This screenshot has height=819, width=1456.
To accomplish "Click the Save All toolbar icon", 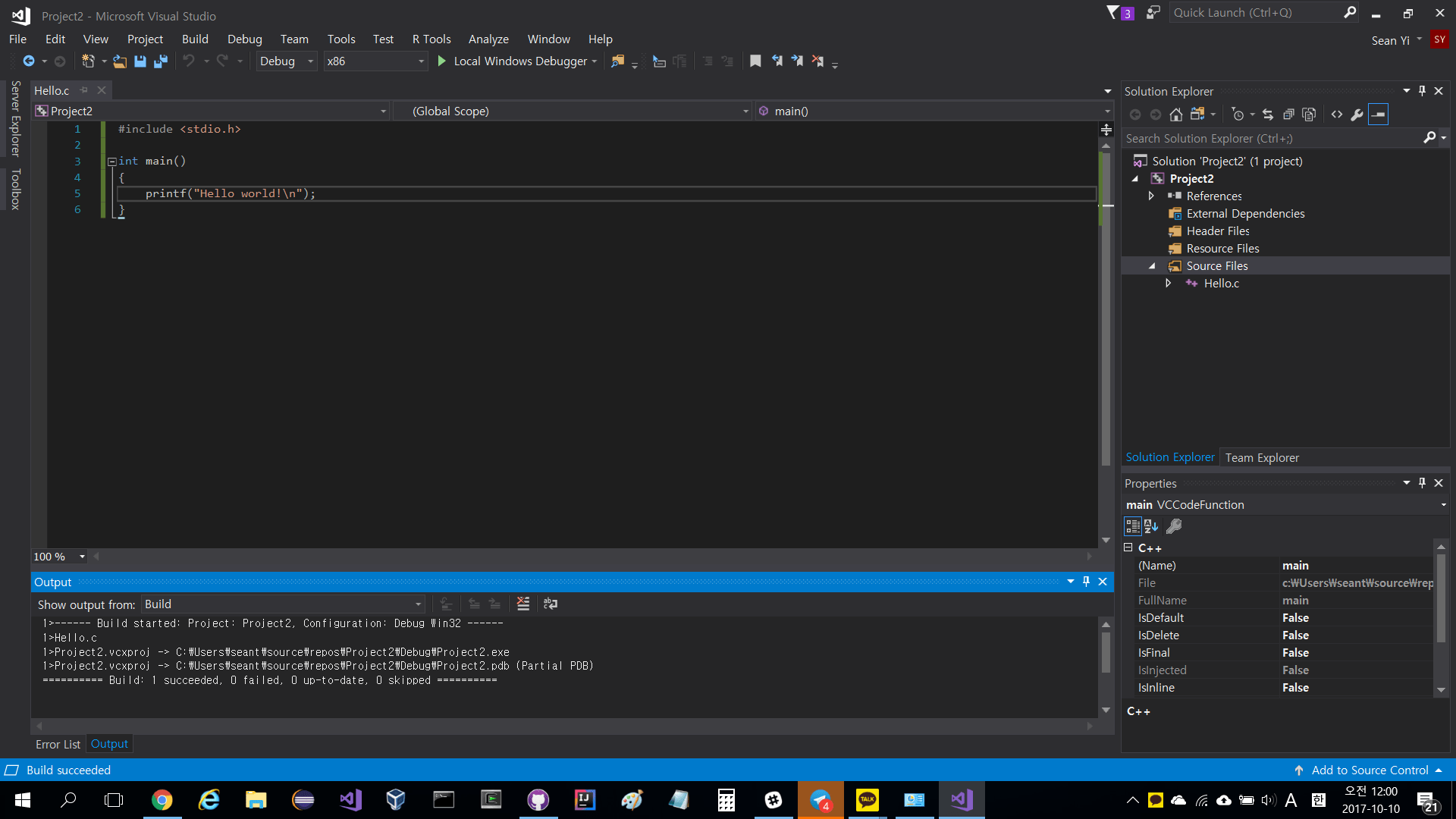I will (161, 61).
